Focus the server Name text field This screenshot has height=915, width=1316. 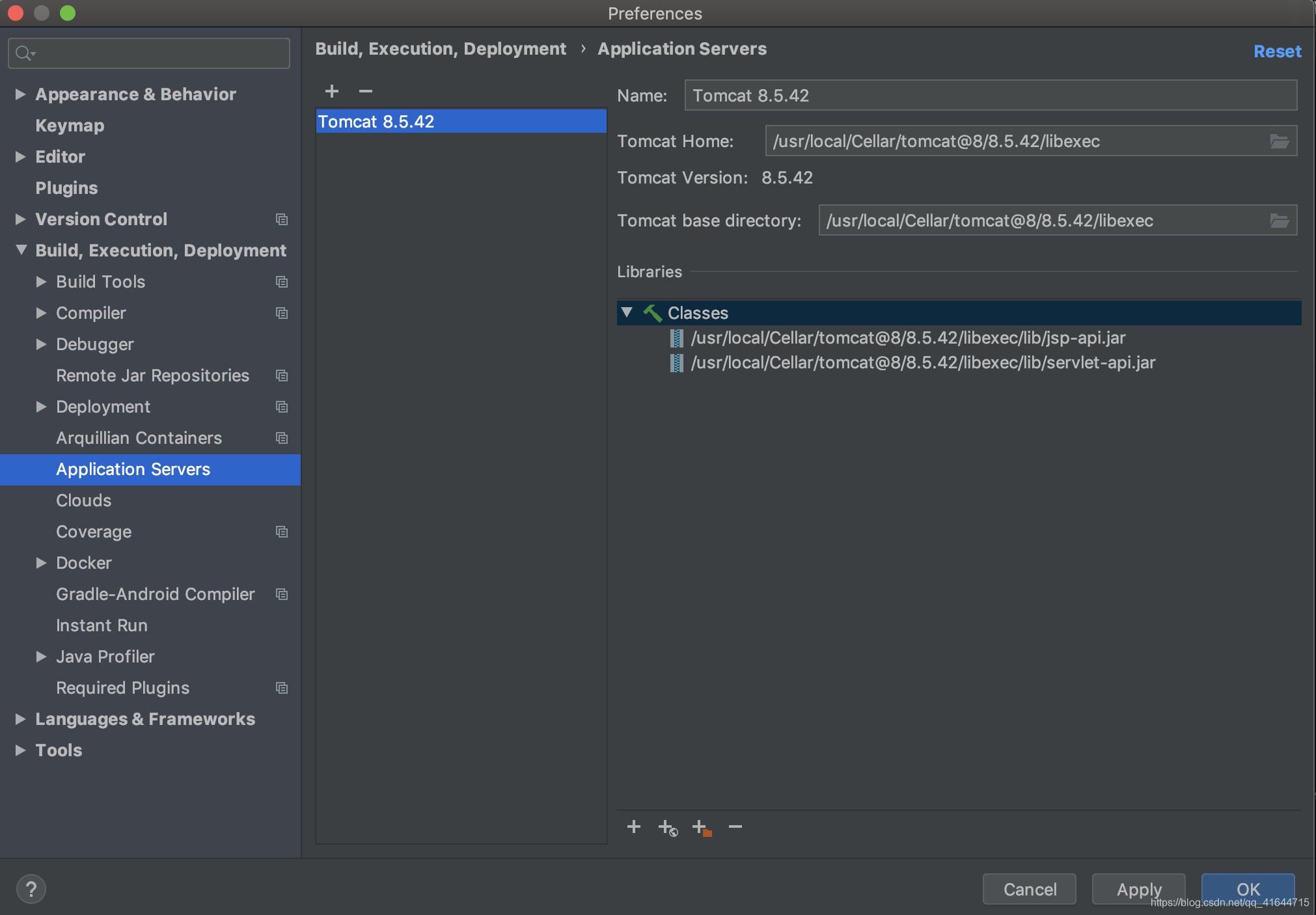pyautogui.click(x=991, y=96)
